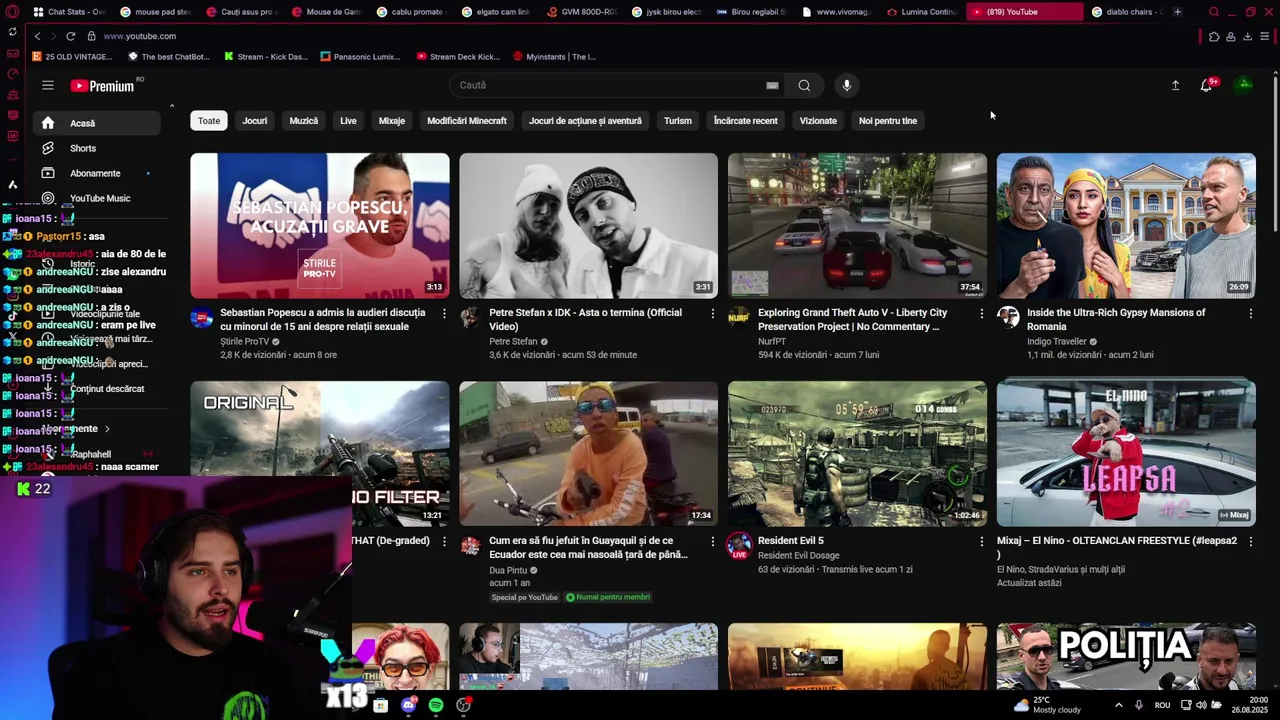The image size is (1280, 720).
Task: Open Dua Pintu channel link
Action: coord(508,570)
